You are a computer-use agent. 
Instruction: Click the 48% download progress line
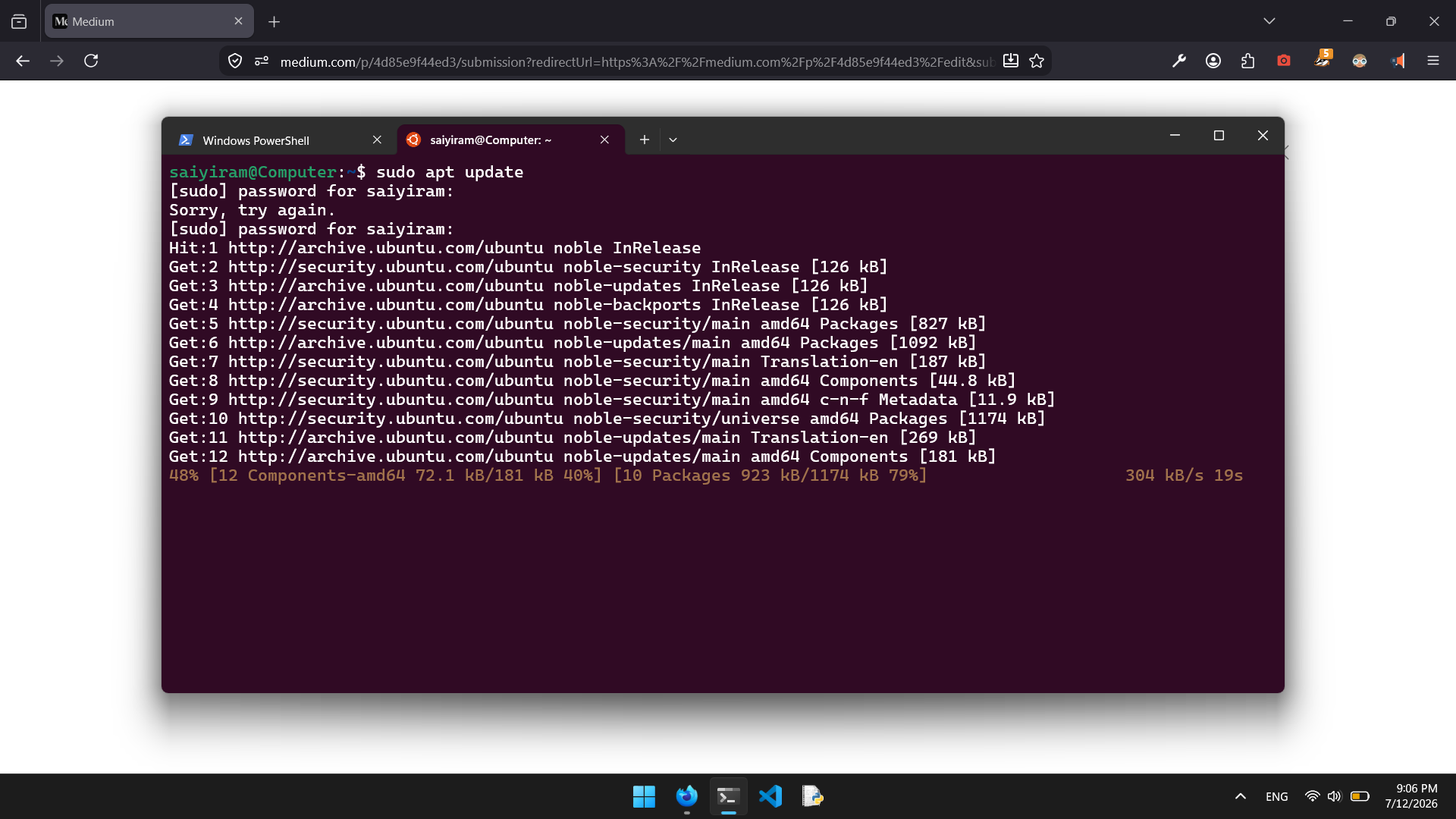pyautogui.click(x=548, y=475)
